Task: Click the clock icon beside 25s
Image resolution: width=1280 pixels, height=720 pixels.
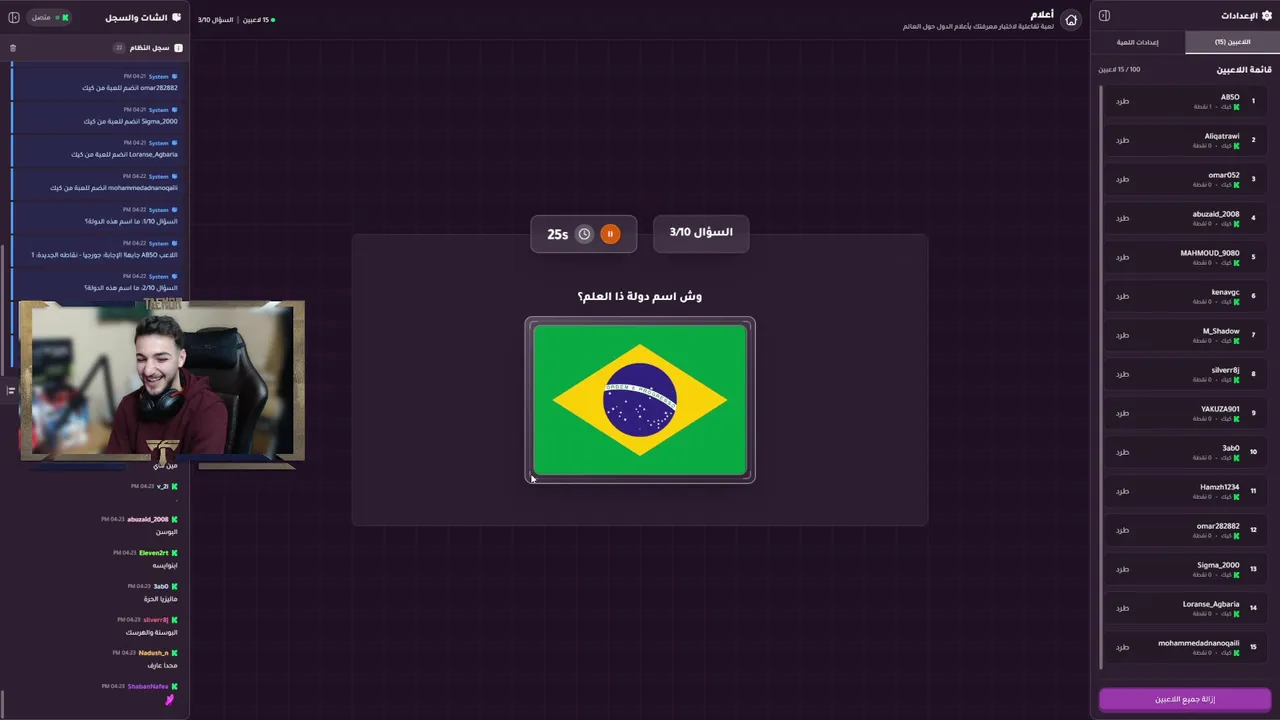Action: coord(584,234)
